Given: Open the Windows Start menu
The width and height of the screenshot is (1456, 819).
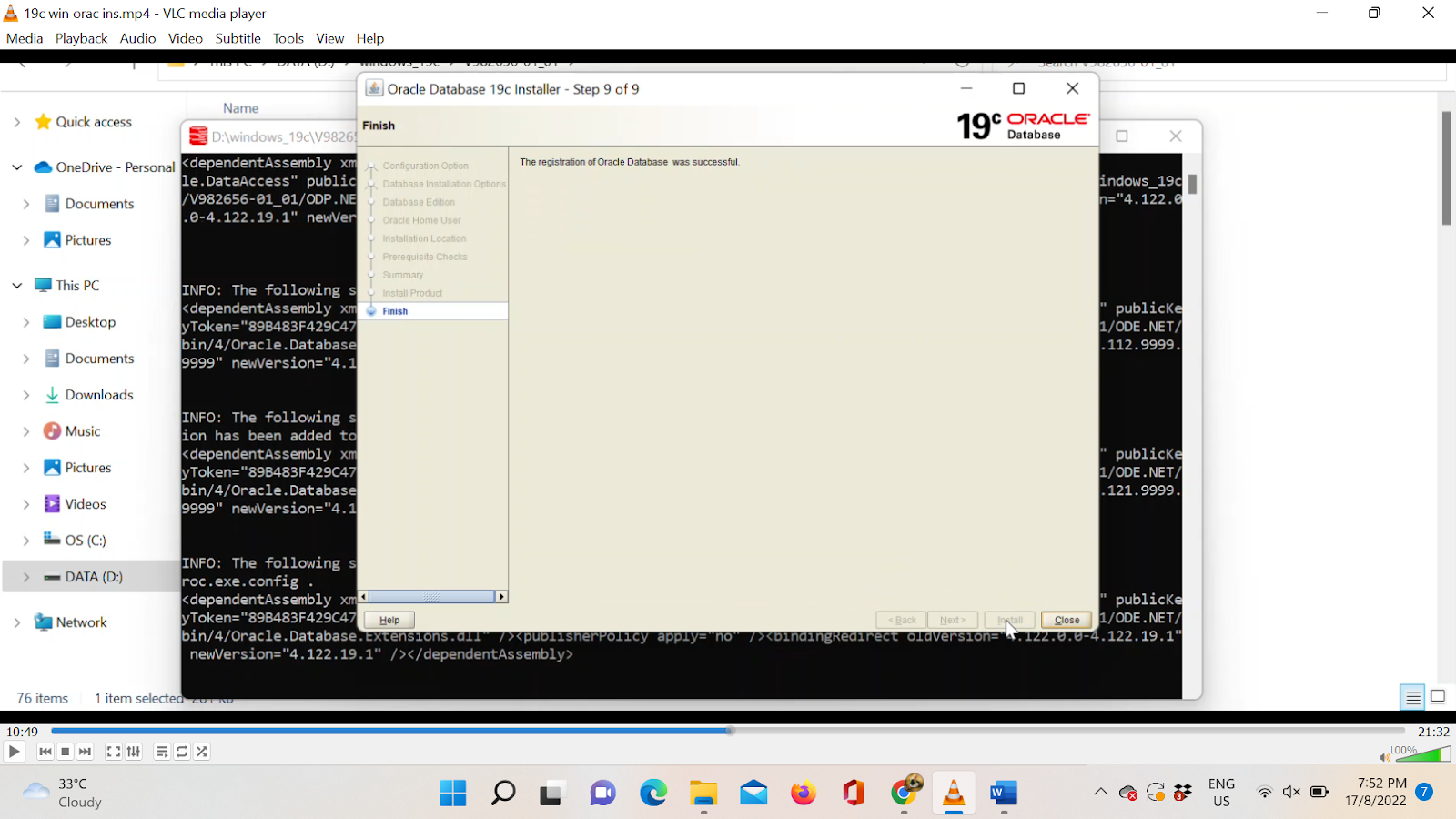Looking at the screenshot, I should point(453,794).
